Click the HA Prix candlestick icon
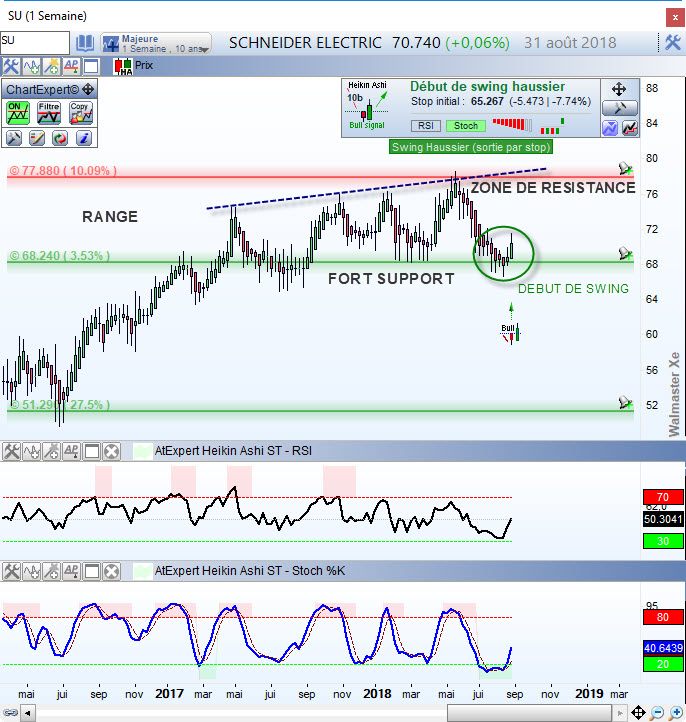 coord(123,66)
